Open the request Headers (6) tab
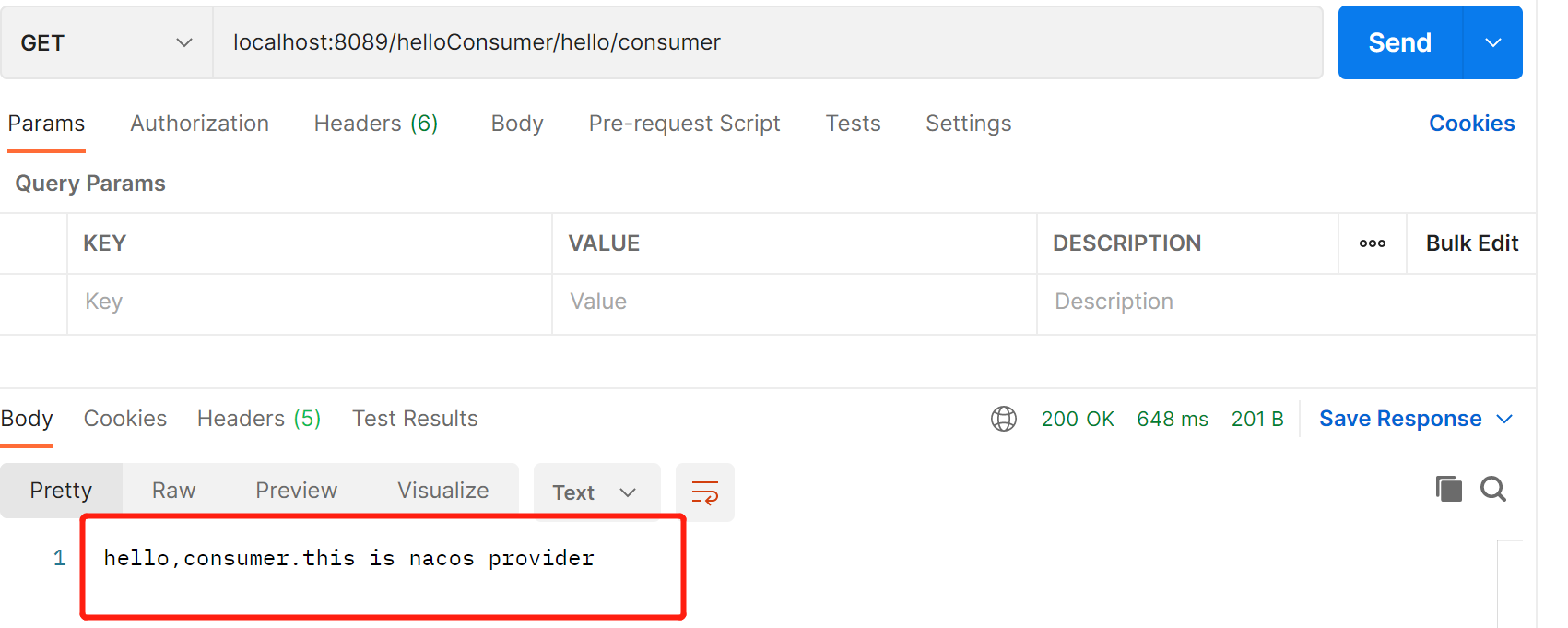The height and width of the screenshot is (628, 1568). 375,124
